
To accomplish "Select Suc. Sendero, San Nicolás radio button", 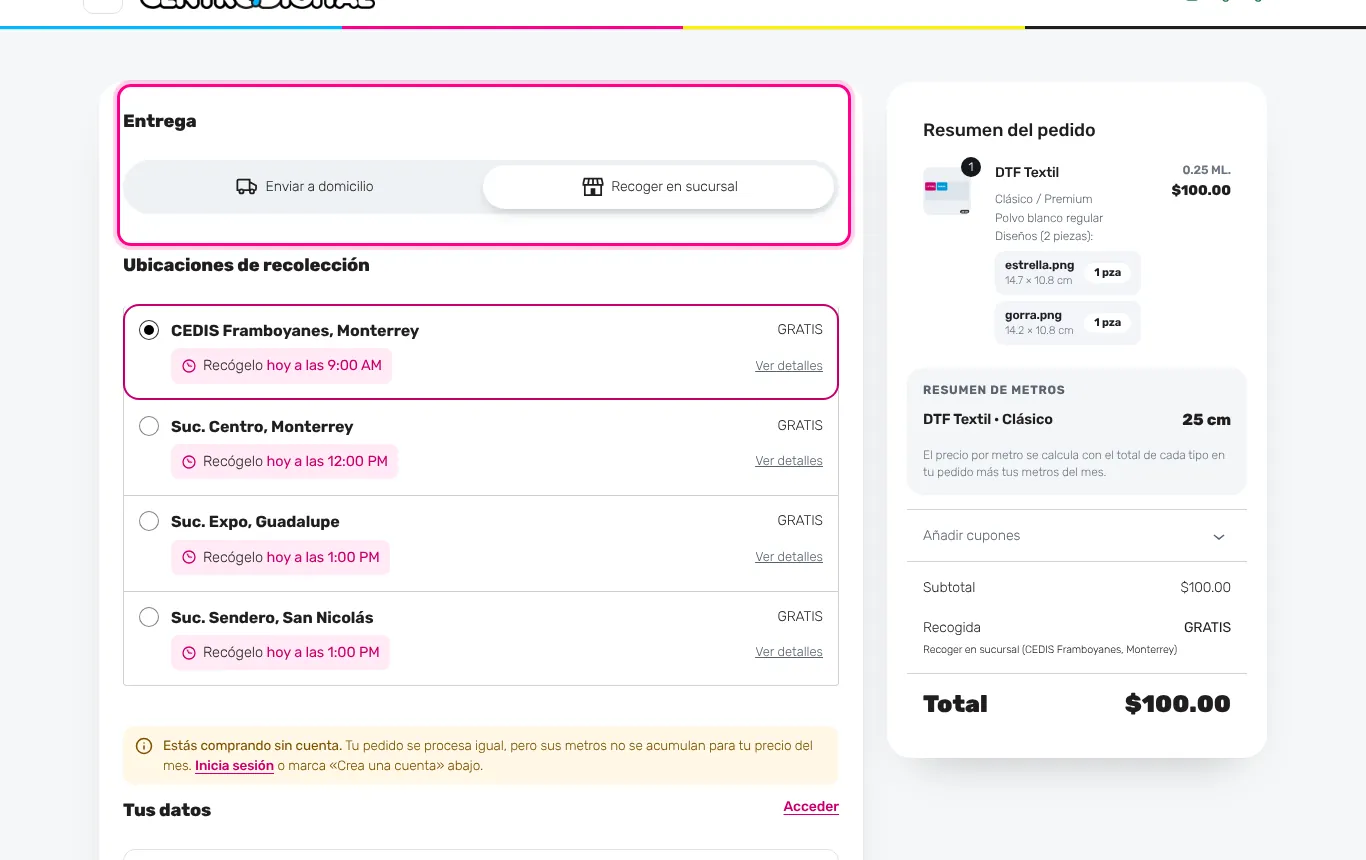I will tap(149, 617).
